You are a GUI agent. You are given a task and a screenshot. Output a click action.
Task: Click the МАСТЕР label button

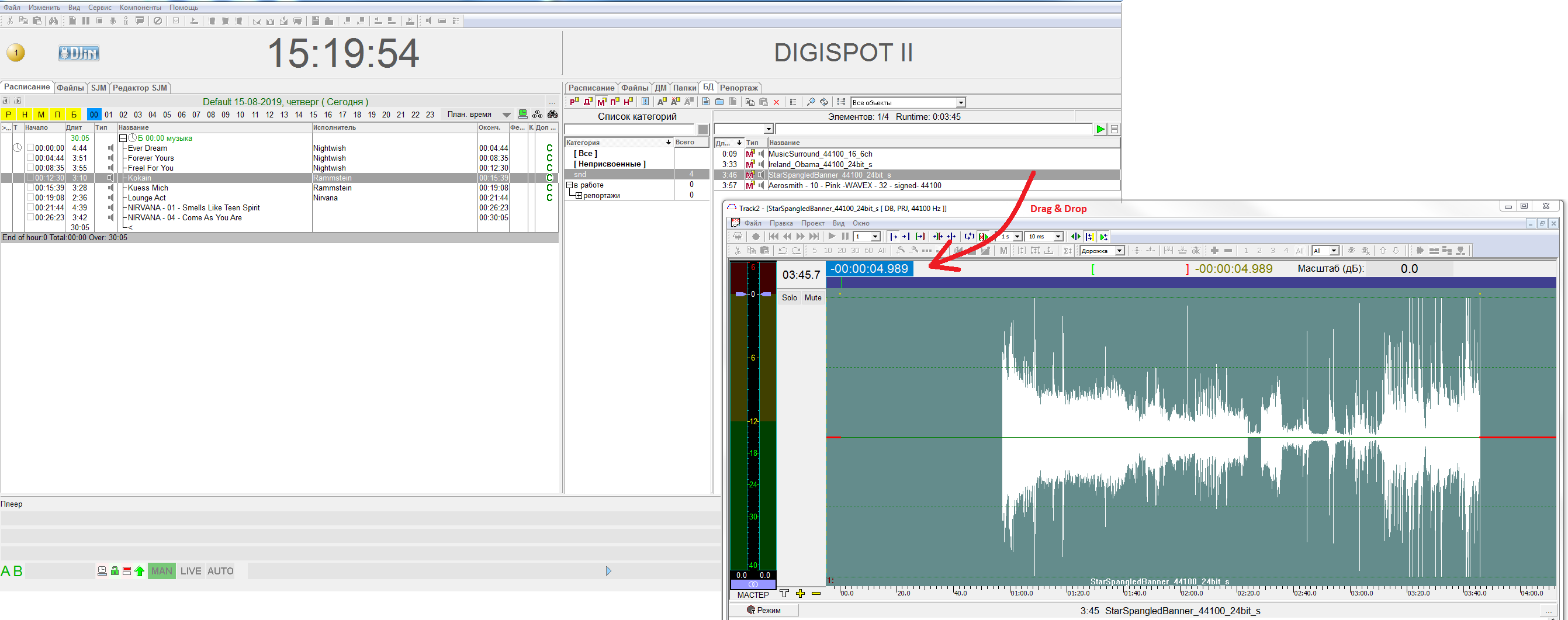click(x=753, y=594)
